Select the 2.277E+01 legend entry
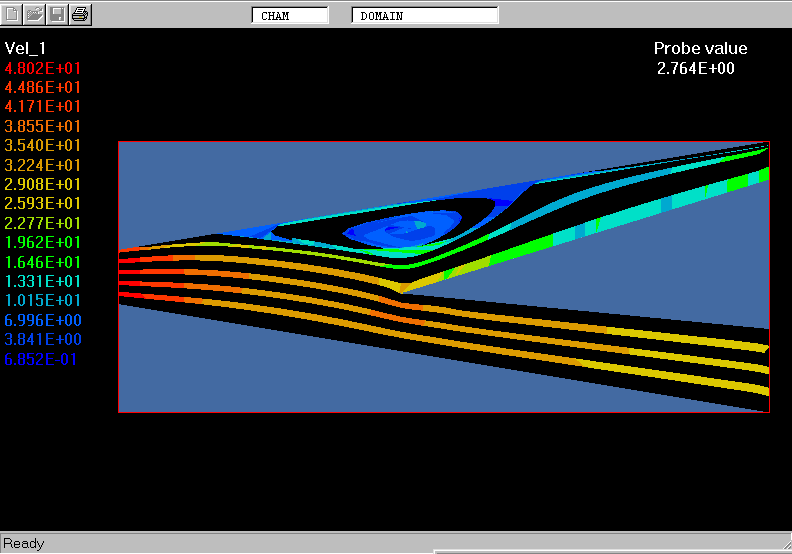The image size is (792, 554). (x=43, y=223)
